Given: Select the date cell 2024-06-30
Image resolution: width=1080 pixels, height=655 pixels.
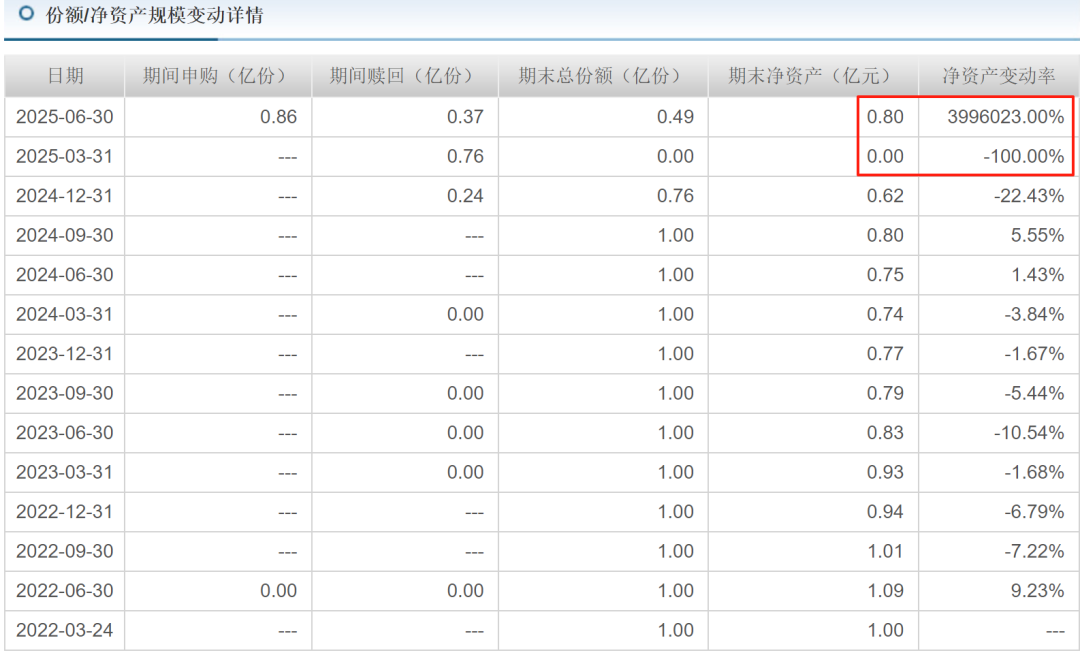Looking at the screenshot, I should click(65, 275).
